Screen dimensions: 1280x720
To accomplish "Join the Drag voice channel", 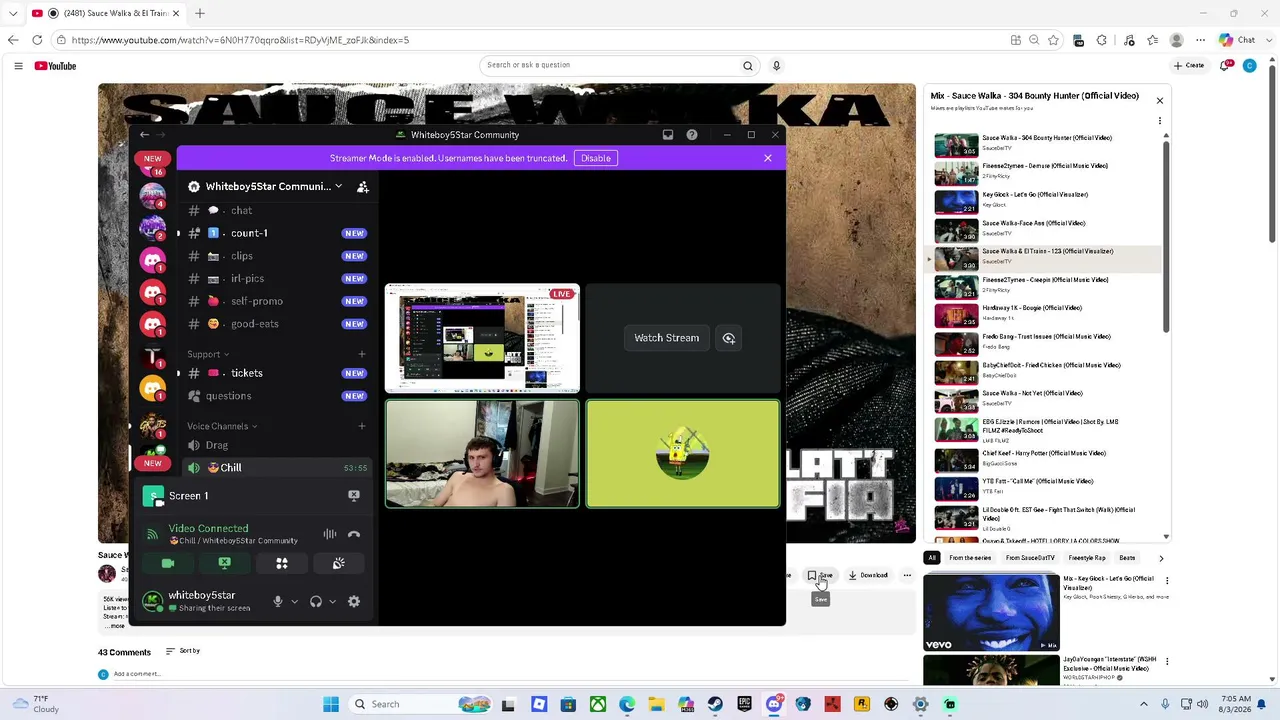I will pyautogui.click(x=278, y=445).
